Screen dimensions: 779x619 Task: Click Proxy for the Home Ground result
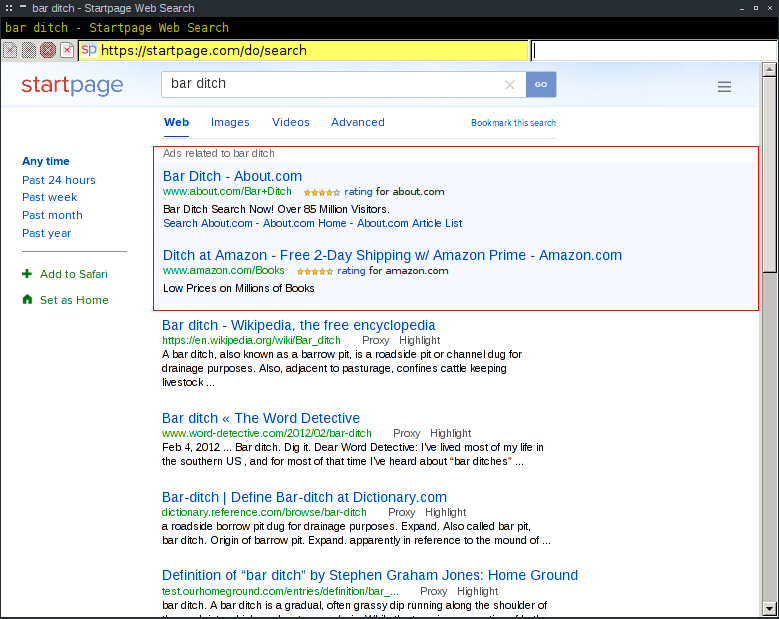coord(434,591)
